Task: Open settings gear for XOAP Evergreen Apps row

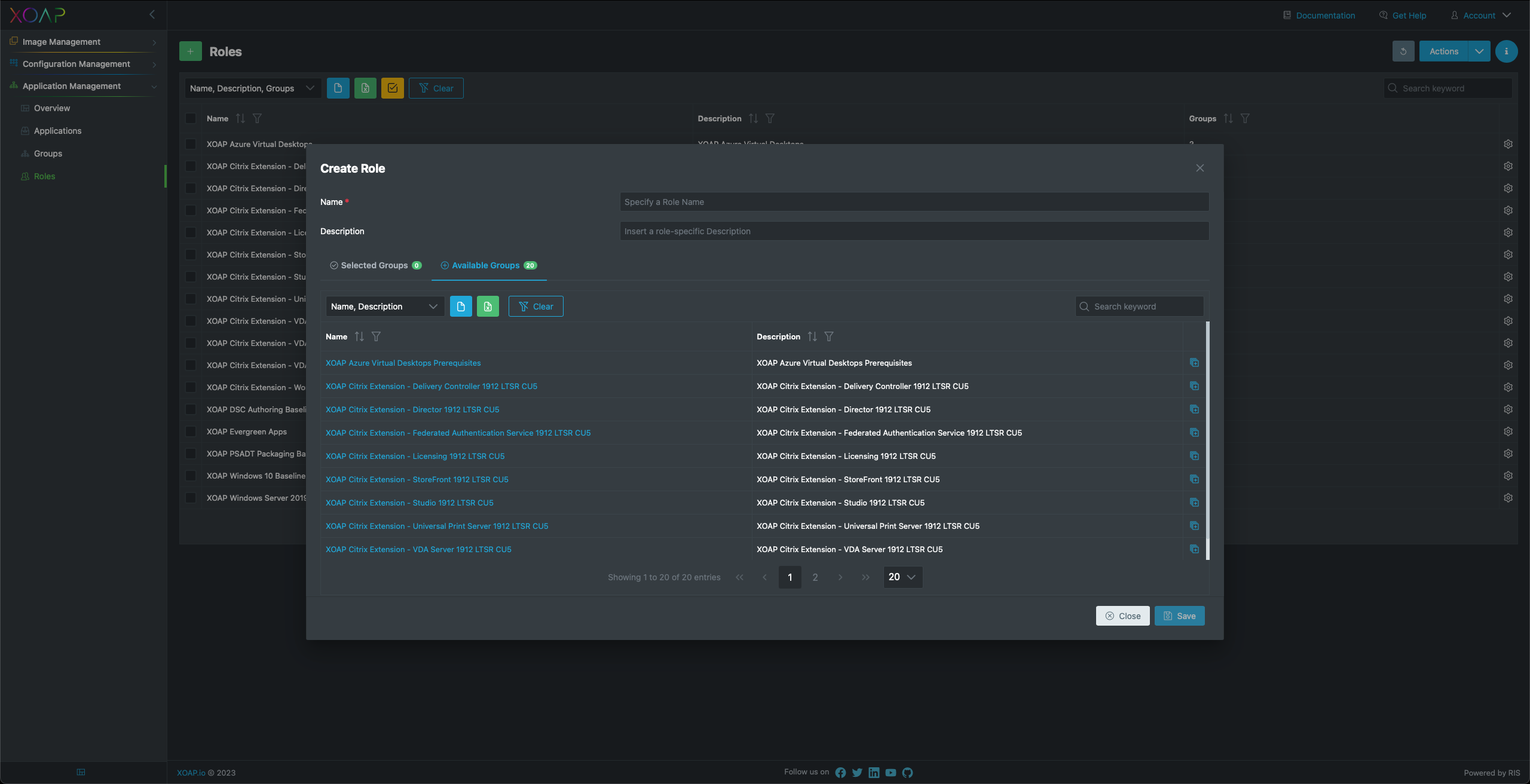Action: [1508, 431]
